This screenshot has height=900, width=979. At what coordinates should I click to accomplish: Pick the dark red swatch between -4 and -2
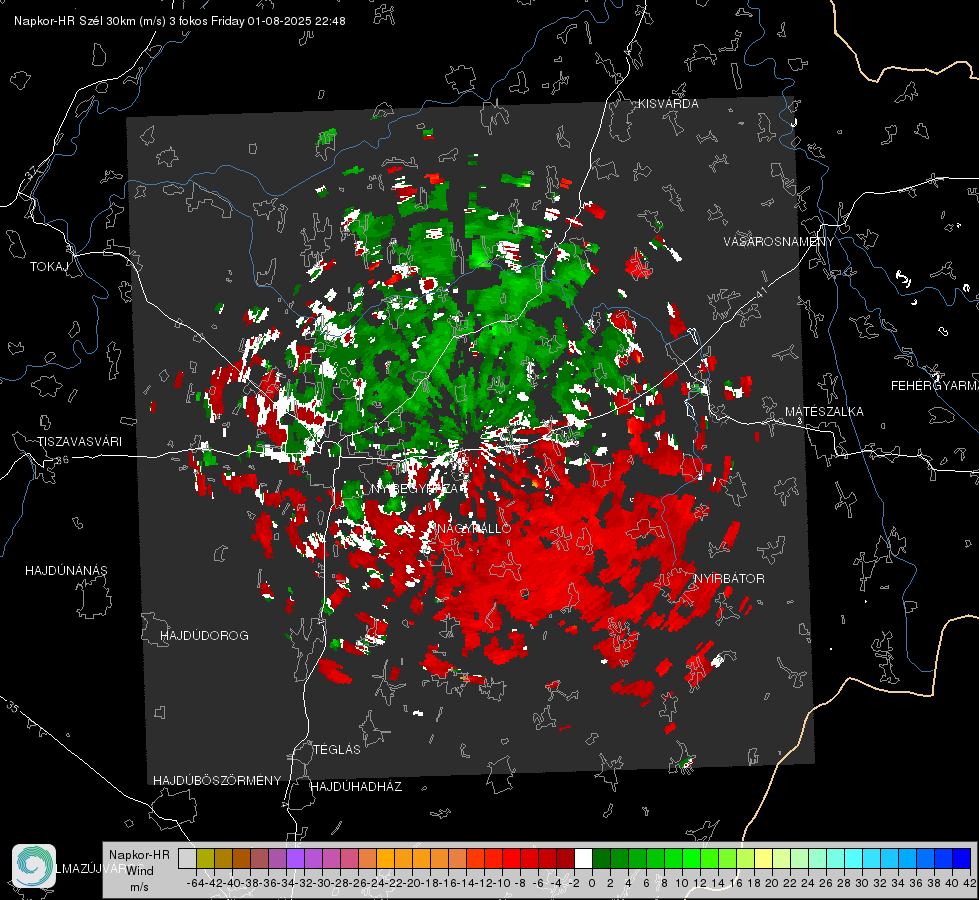pos(565,858)
